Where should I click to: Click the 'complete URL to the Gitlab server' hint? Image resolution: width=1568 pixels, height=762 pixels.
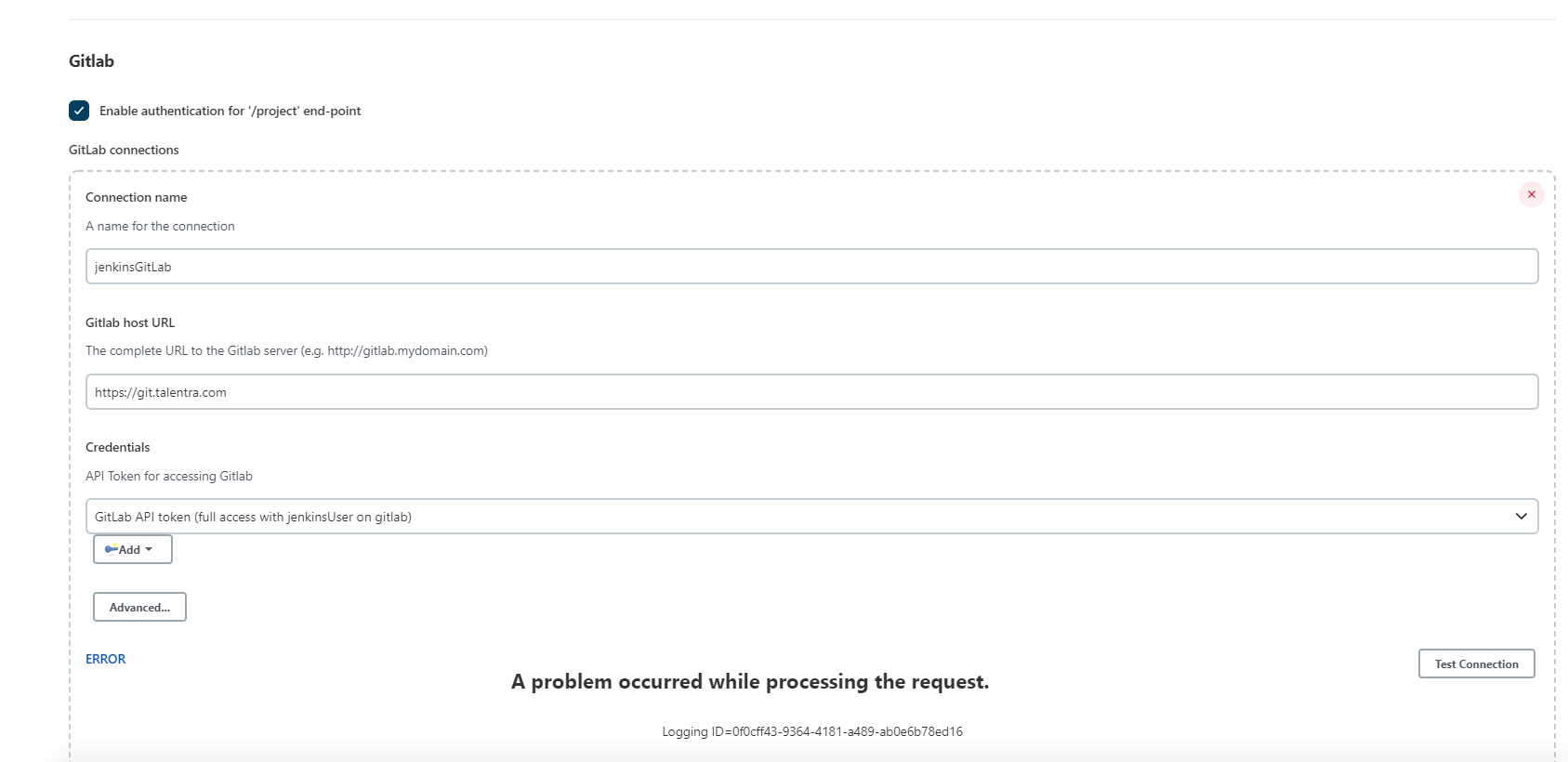click(286, 350)
